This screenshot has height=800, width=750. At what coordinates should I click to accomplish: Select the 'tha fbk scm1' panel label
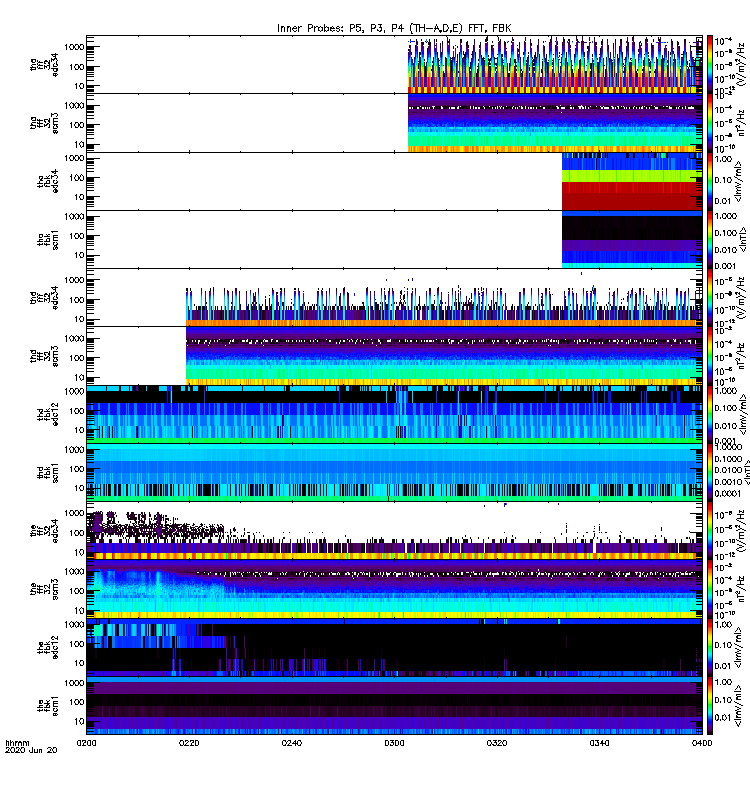(48, 240)
